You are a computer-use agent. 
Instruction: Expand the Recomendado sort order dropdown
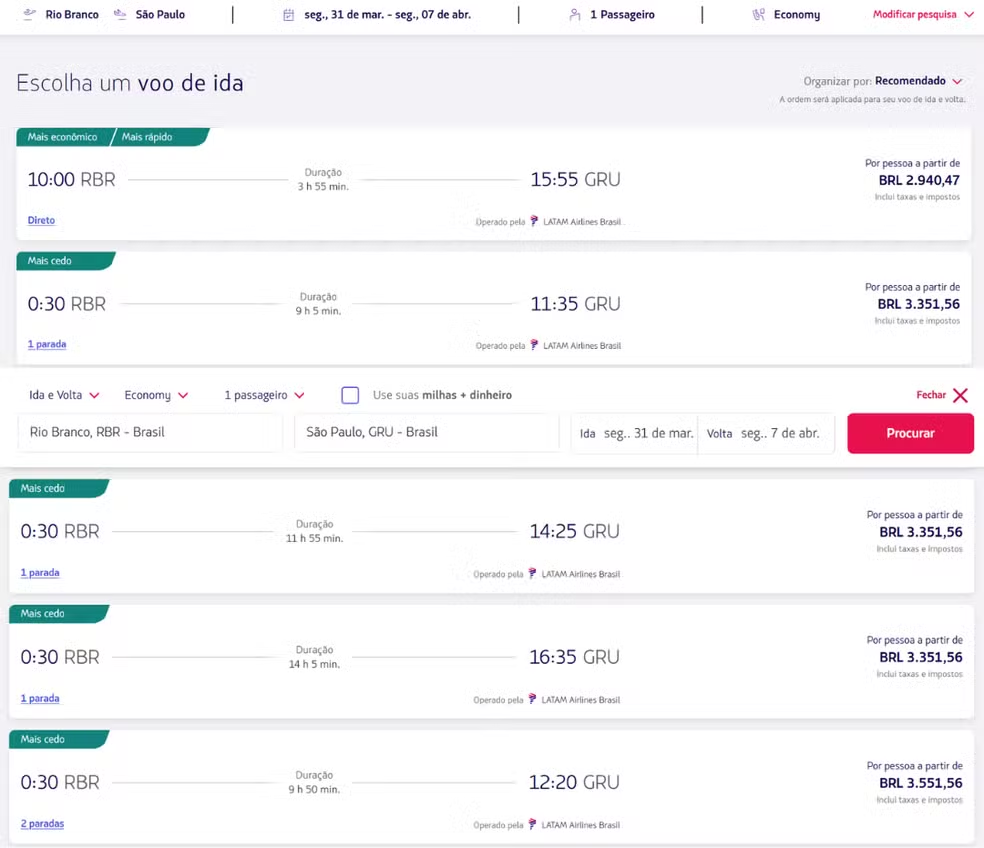coord(919,81)
